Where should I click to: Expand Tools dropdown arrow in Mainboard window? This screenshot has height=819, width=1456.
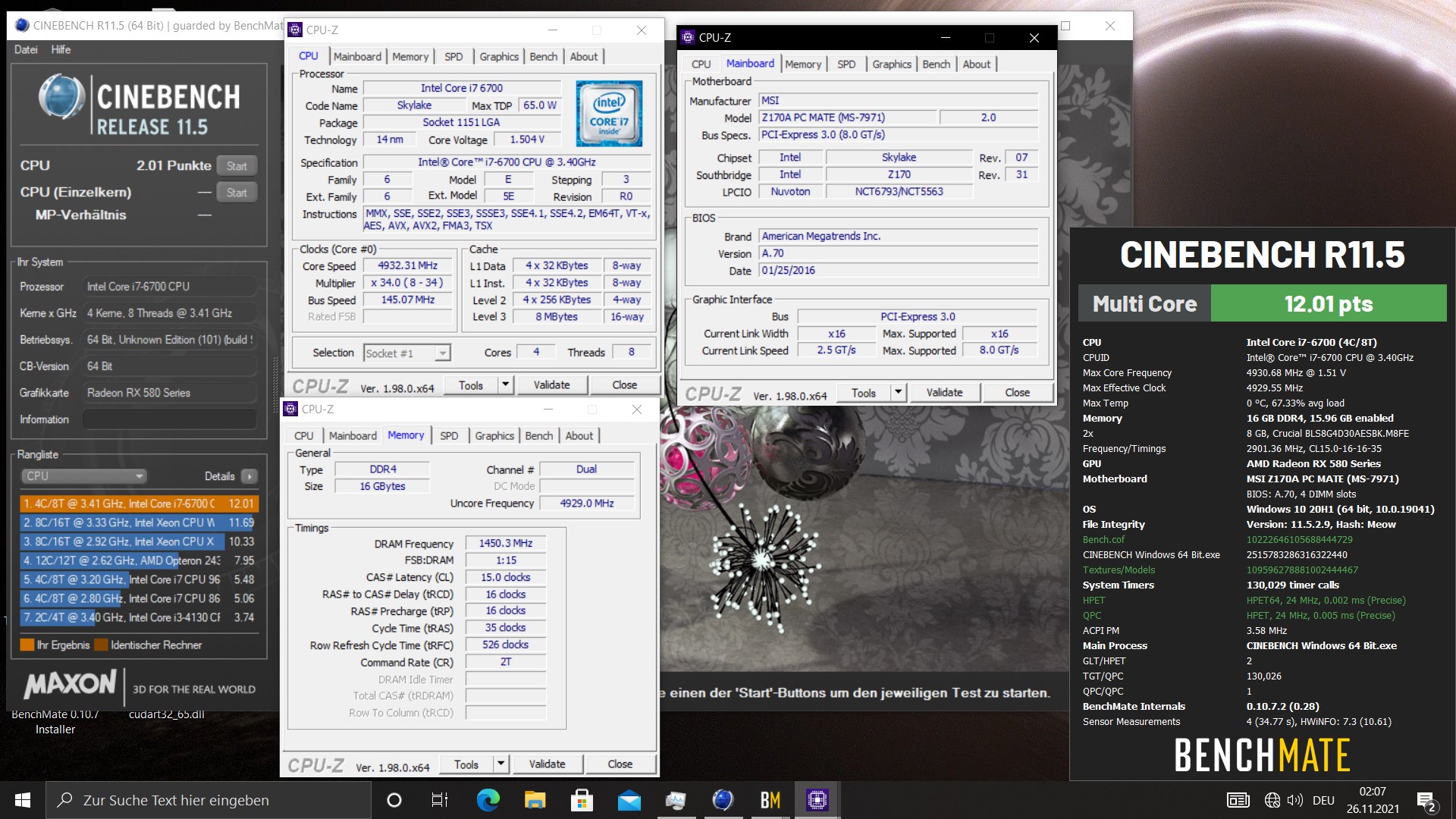(x=899, y=393)
